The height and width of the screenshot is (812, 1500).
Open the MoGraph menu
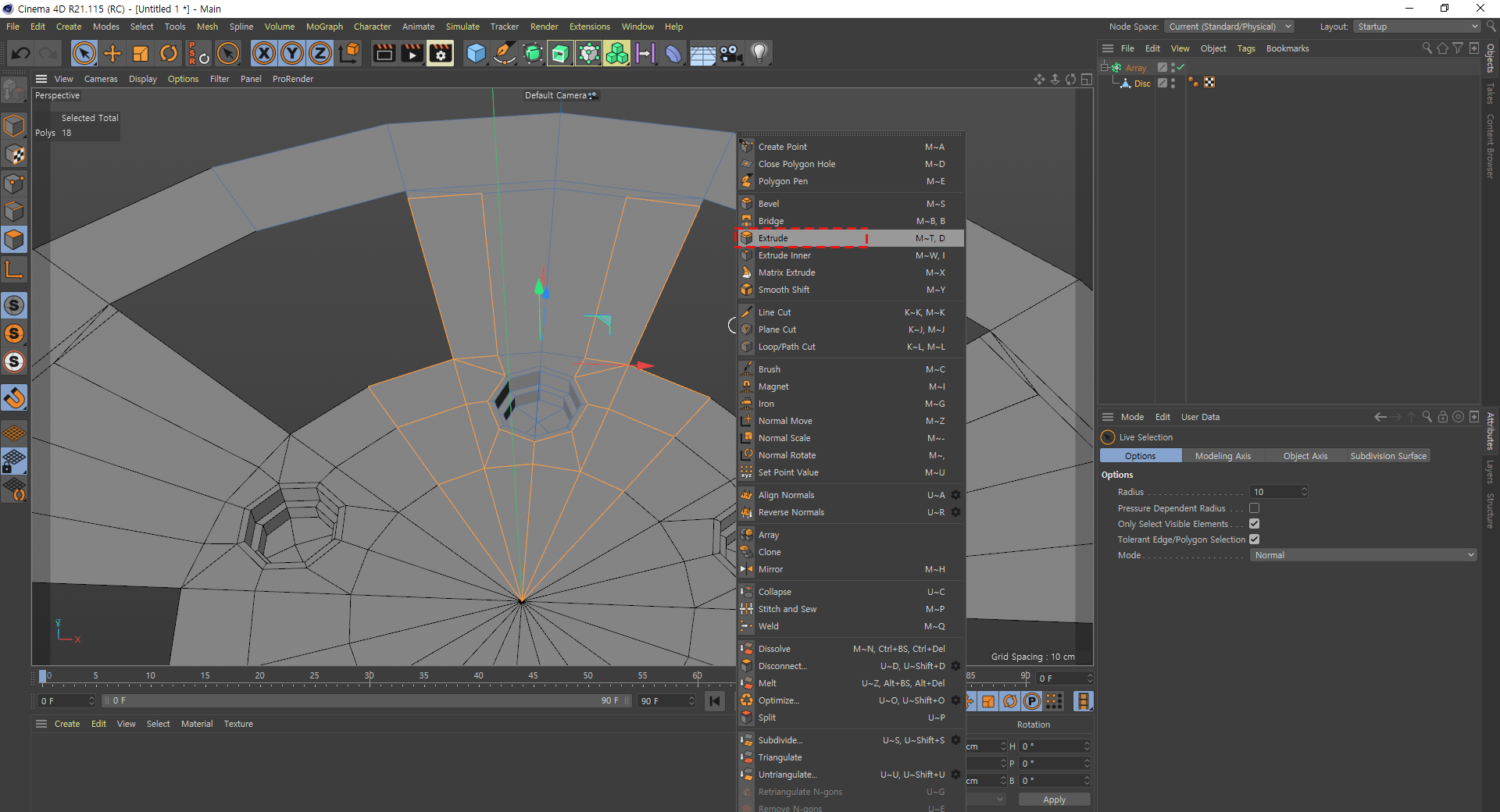pos(324,27)
